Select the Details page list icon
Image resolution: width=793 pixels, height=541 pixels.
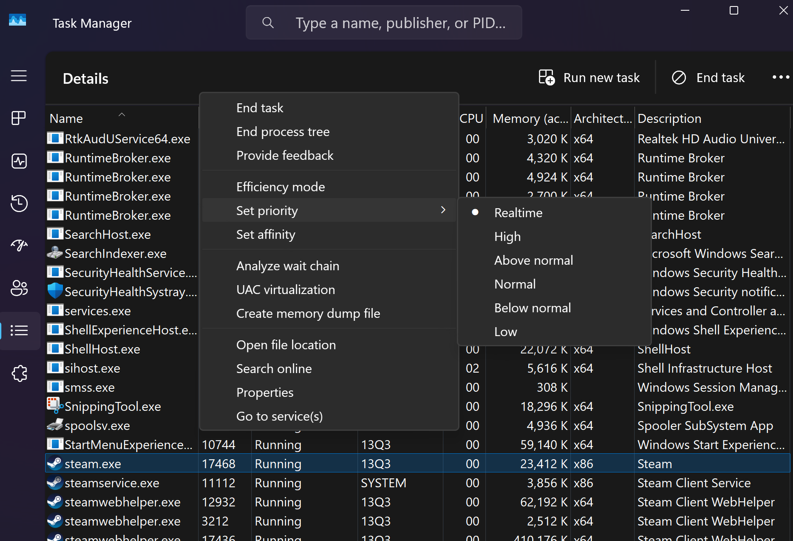point(19,331)
